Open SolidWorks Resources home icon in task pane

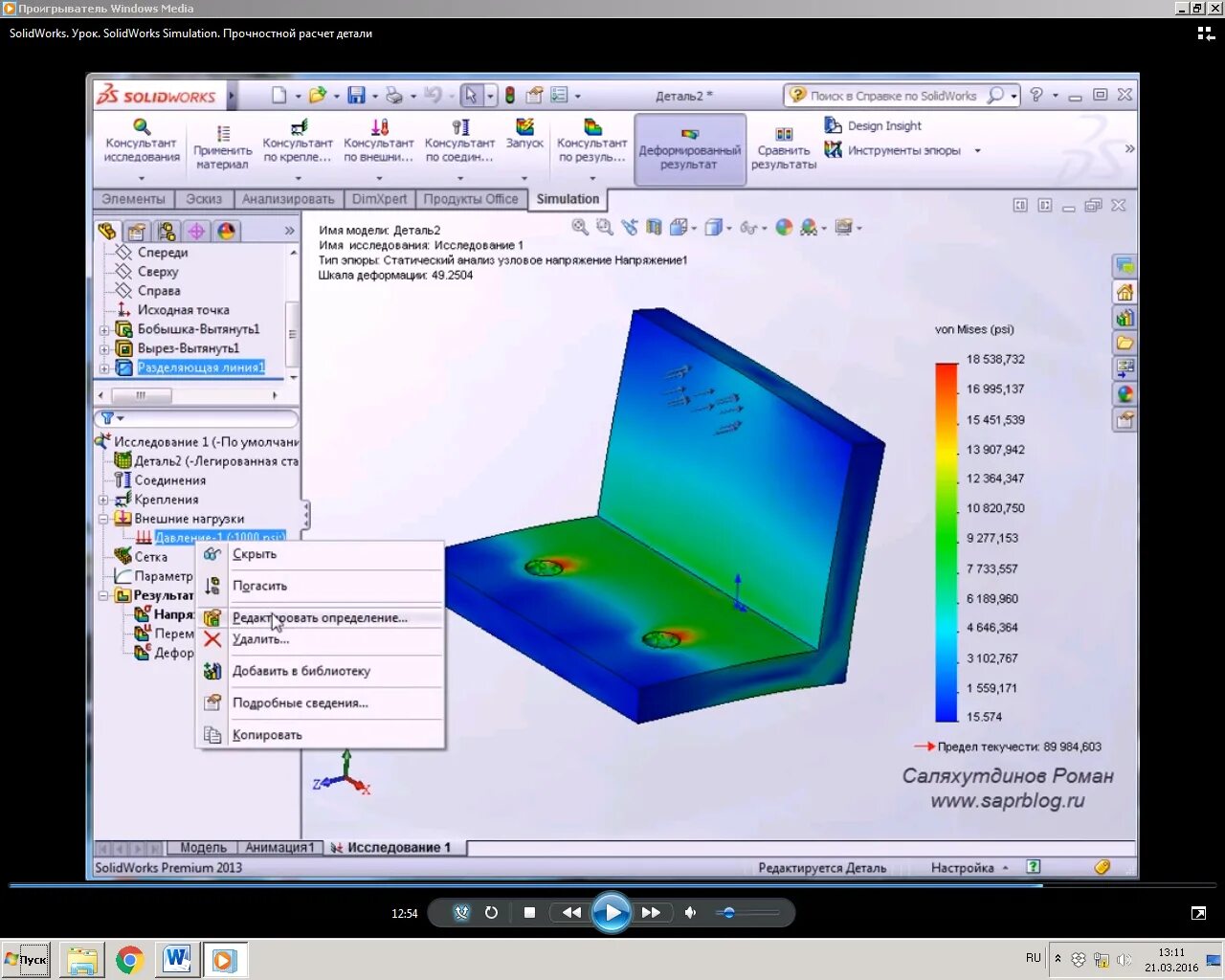[1125, 292]
